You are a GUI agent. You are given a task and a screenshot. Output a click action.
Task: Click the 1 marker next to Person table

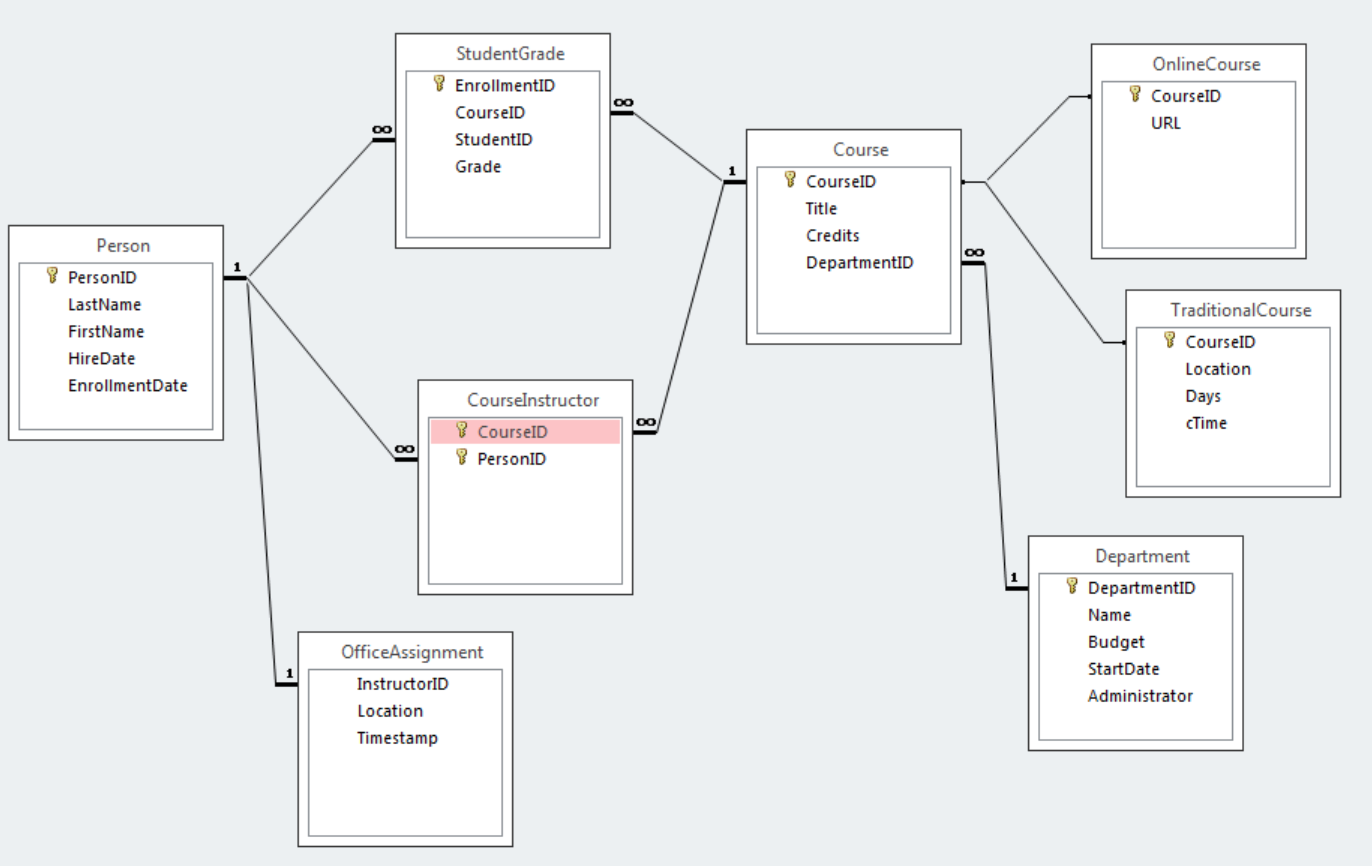pos(235,268)
